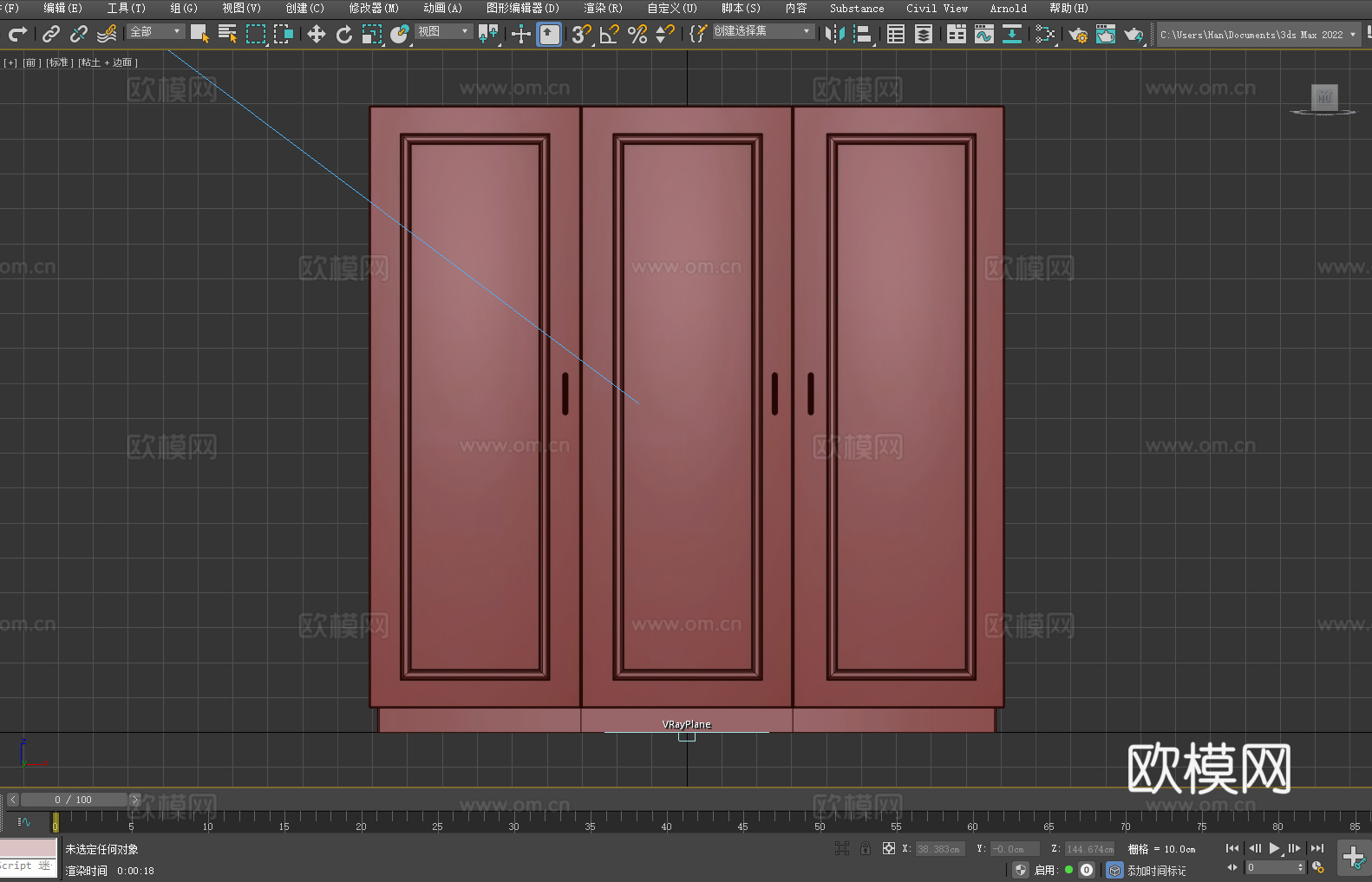Open the Curve Editor
Viewport: 1372px width, 882px height.
pyautogui.click(x=984, y=34)
